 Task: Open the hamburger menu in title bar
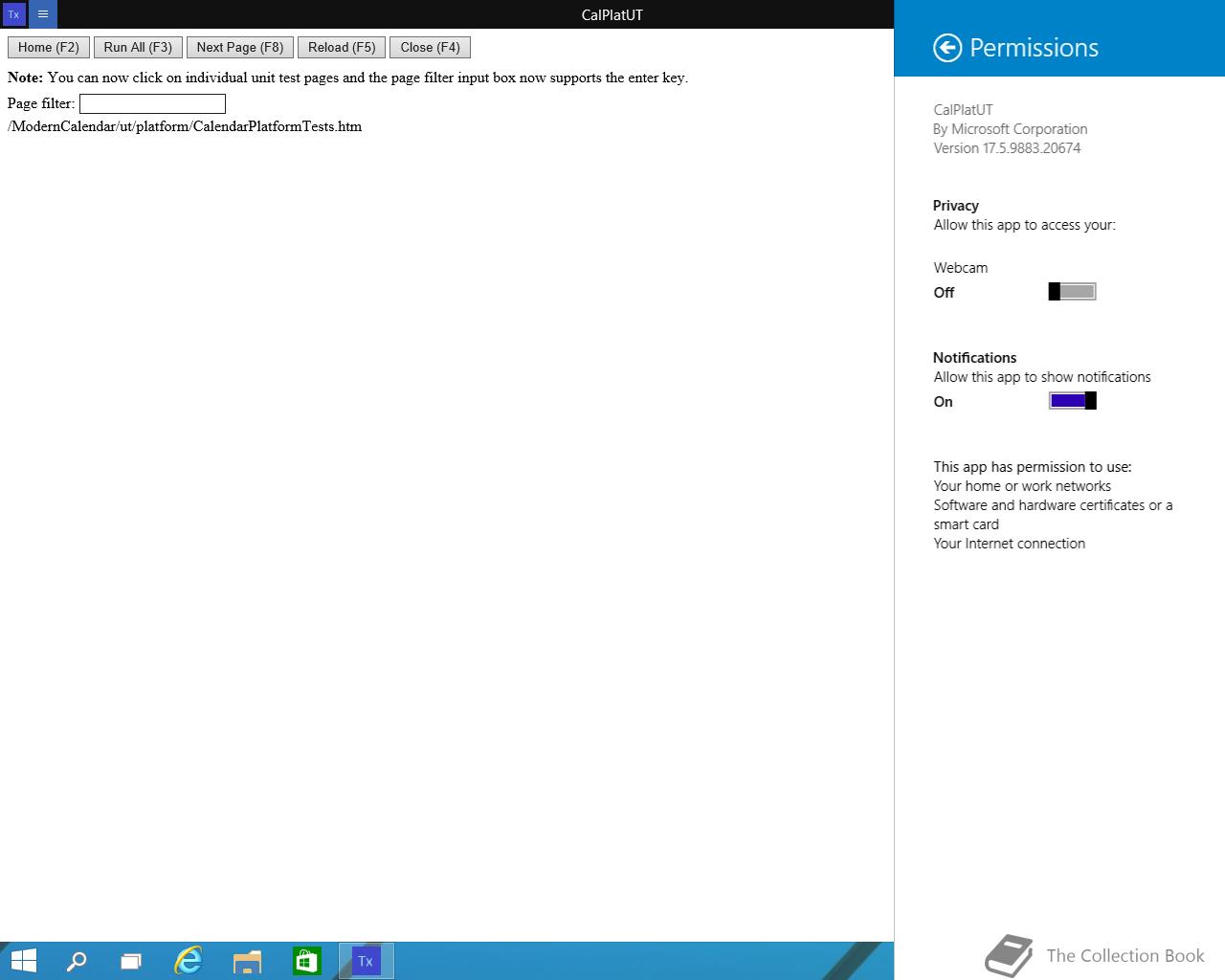pyautogui.click(x=43, y=14)
